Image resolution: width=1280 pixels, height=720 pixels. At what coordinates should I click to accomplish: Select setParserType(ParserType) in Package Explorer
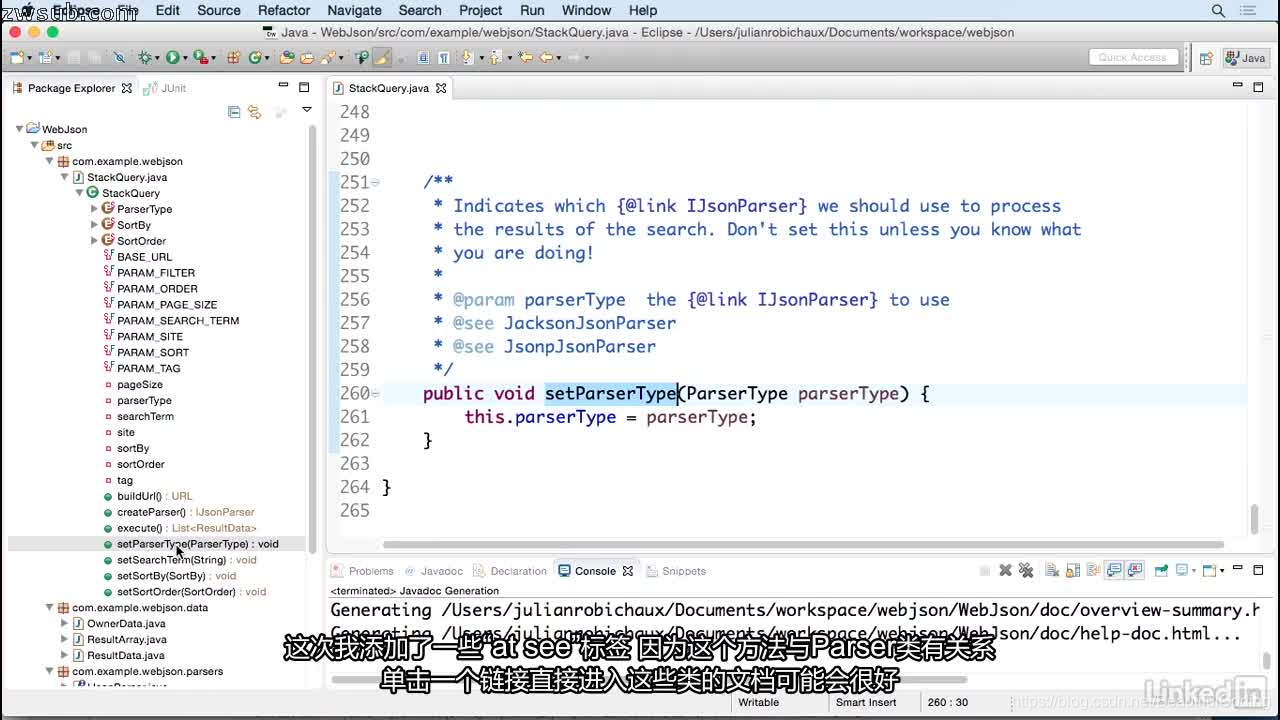(x=197, y=544)
